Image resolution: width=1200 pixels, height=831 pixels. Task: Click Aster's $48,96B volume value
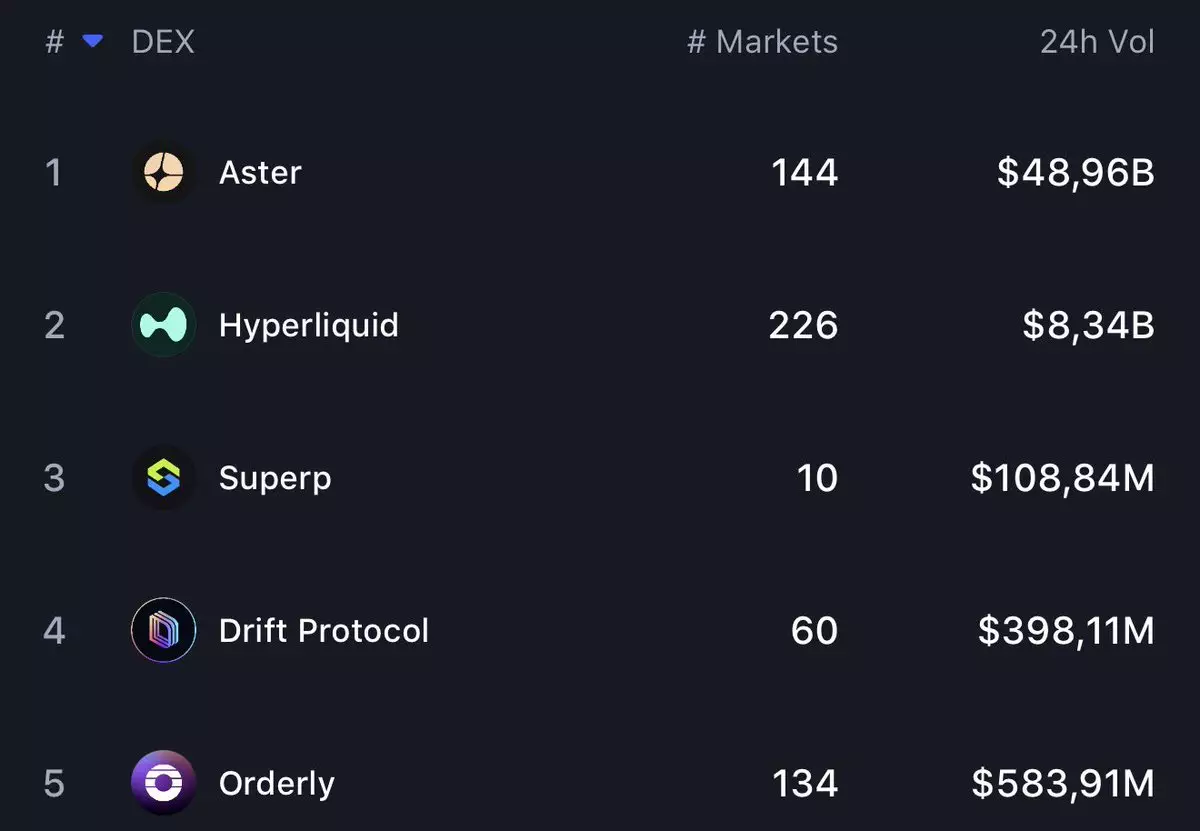1075,173
